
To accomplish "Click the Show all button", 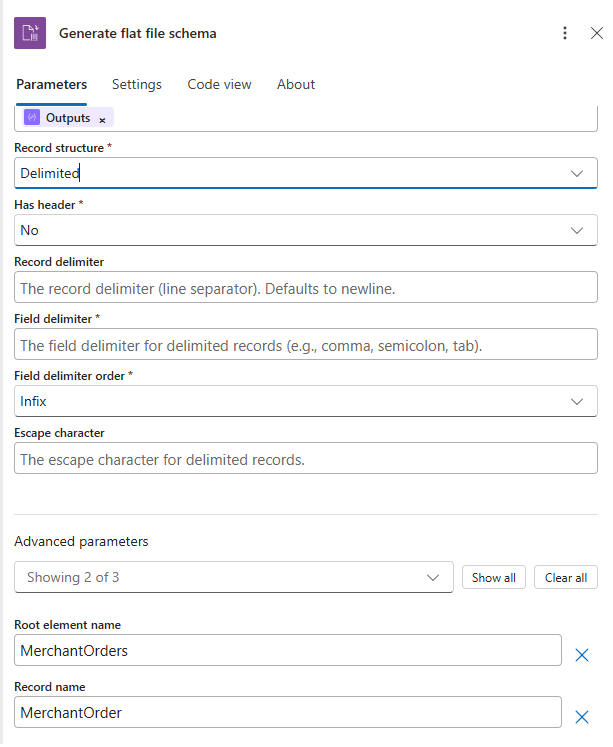I will 493,577.
